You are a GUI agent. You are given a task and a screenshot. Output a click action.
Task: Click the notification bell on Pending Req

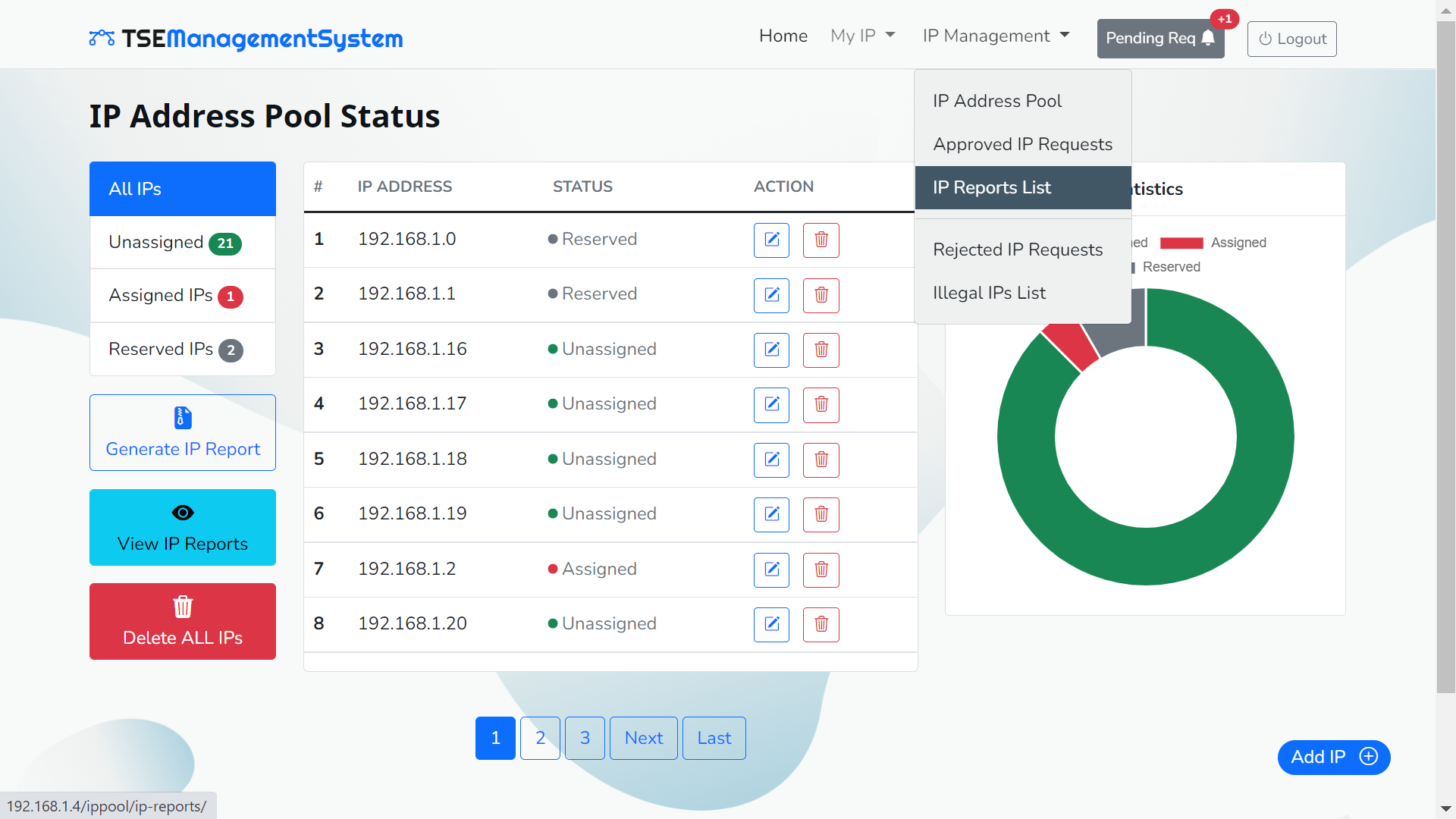point(1208,38)
